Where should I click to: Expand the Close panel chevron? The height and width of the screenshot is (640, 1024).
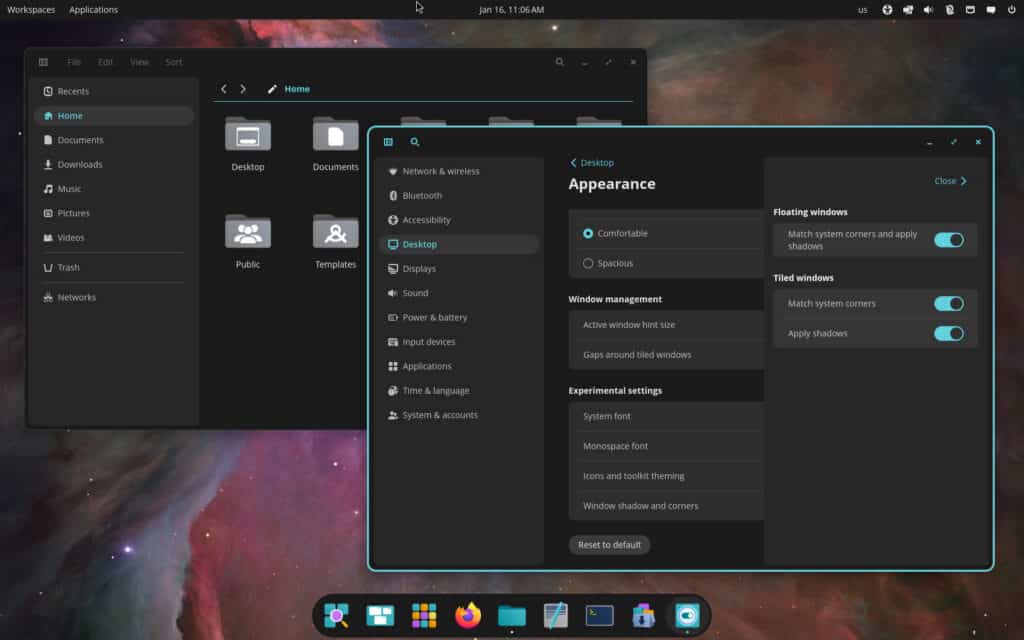(x=952, y=181)
